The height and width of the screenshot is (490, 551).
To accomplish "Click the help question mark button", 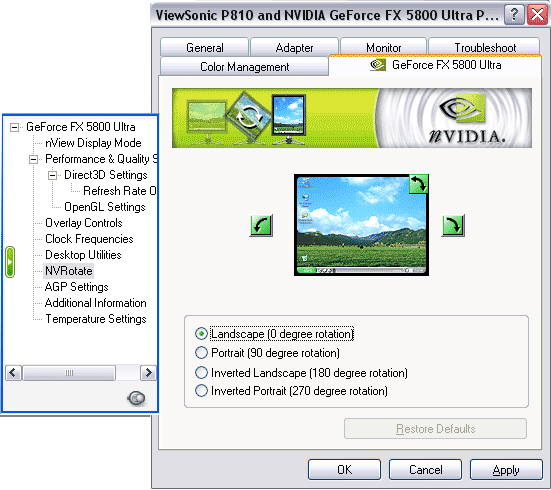I will point(514,15).
